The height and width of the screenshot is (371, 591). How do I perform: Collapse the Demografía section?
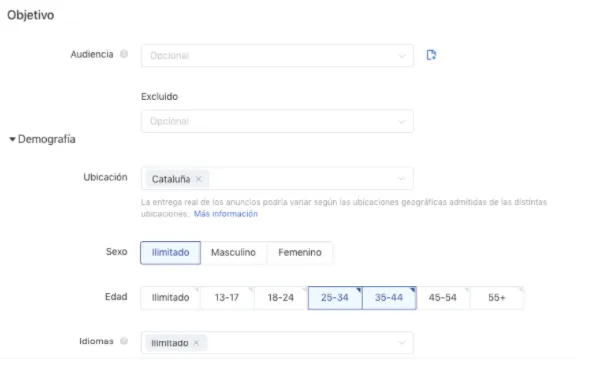tap(12, 140)
